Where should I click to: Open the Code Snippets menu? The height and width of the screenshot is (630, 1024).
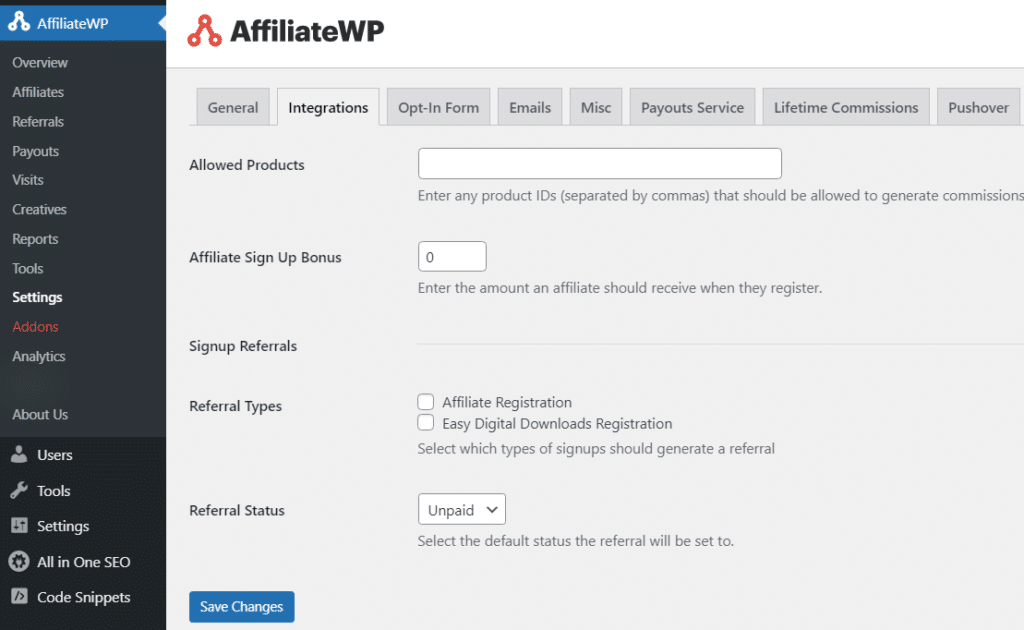coord(83,597)
